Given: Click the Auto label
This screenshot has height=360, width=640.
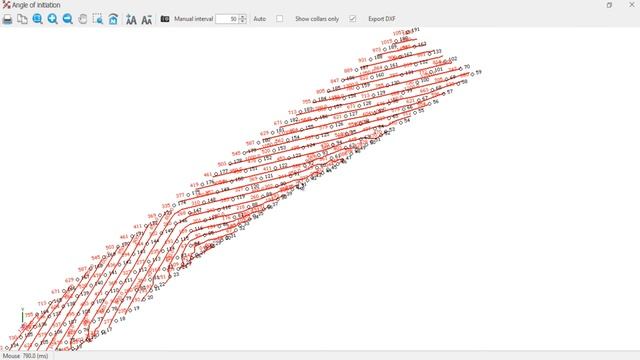Looking at the screenshot, I should 260,19.
